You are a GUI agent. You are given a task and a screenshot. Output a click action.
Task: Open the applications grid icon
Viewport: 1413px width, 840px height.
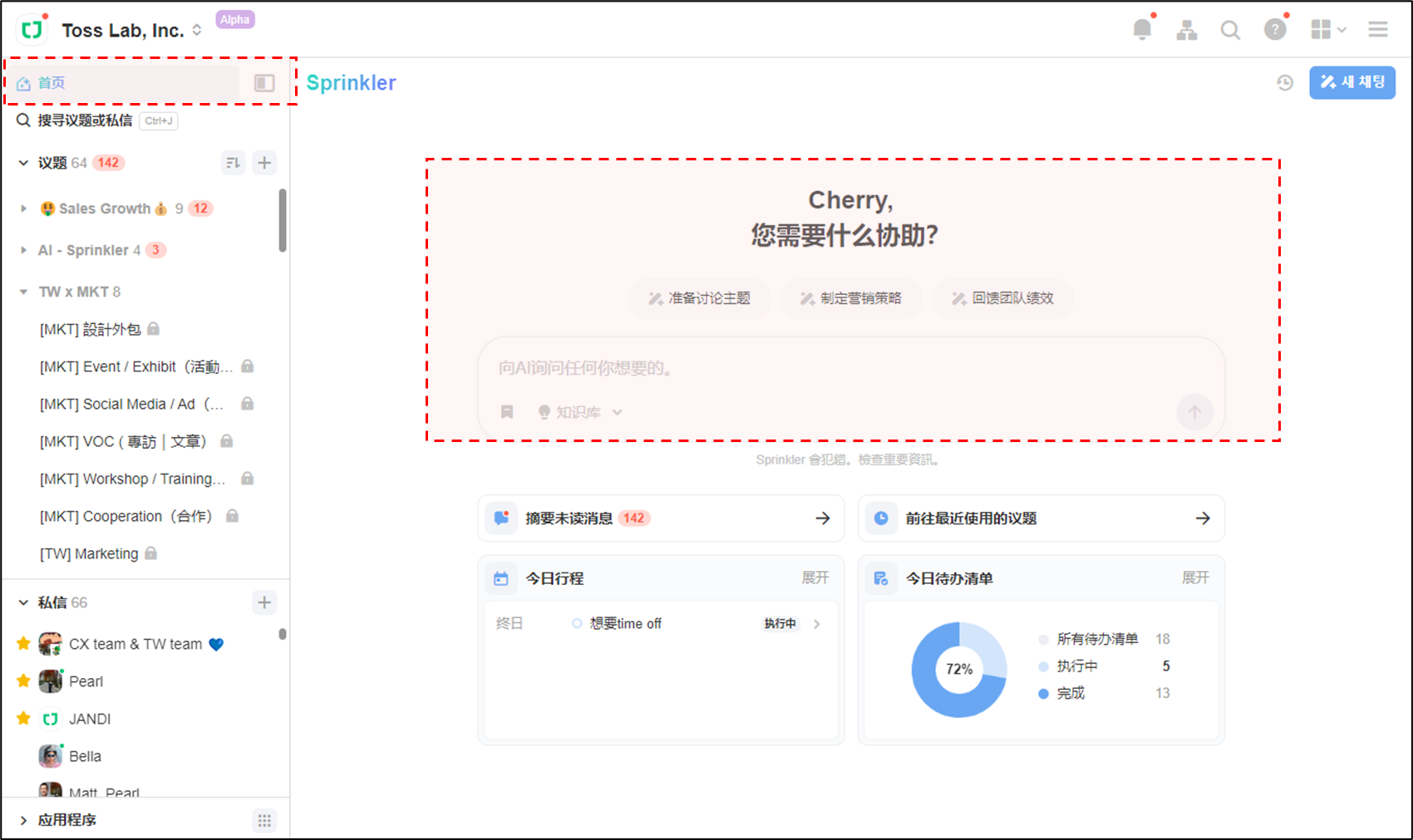tap(264, 820)
